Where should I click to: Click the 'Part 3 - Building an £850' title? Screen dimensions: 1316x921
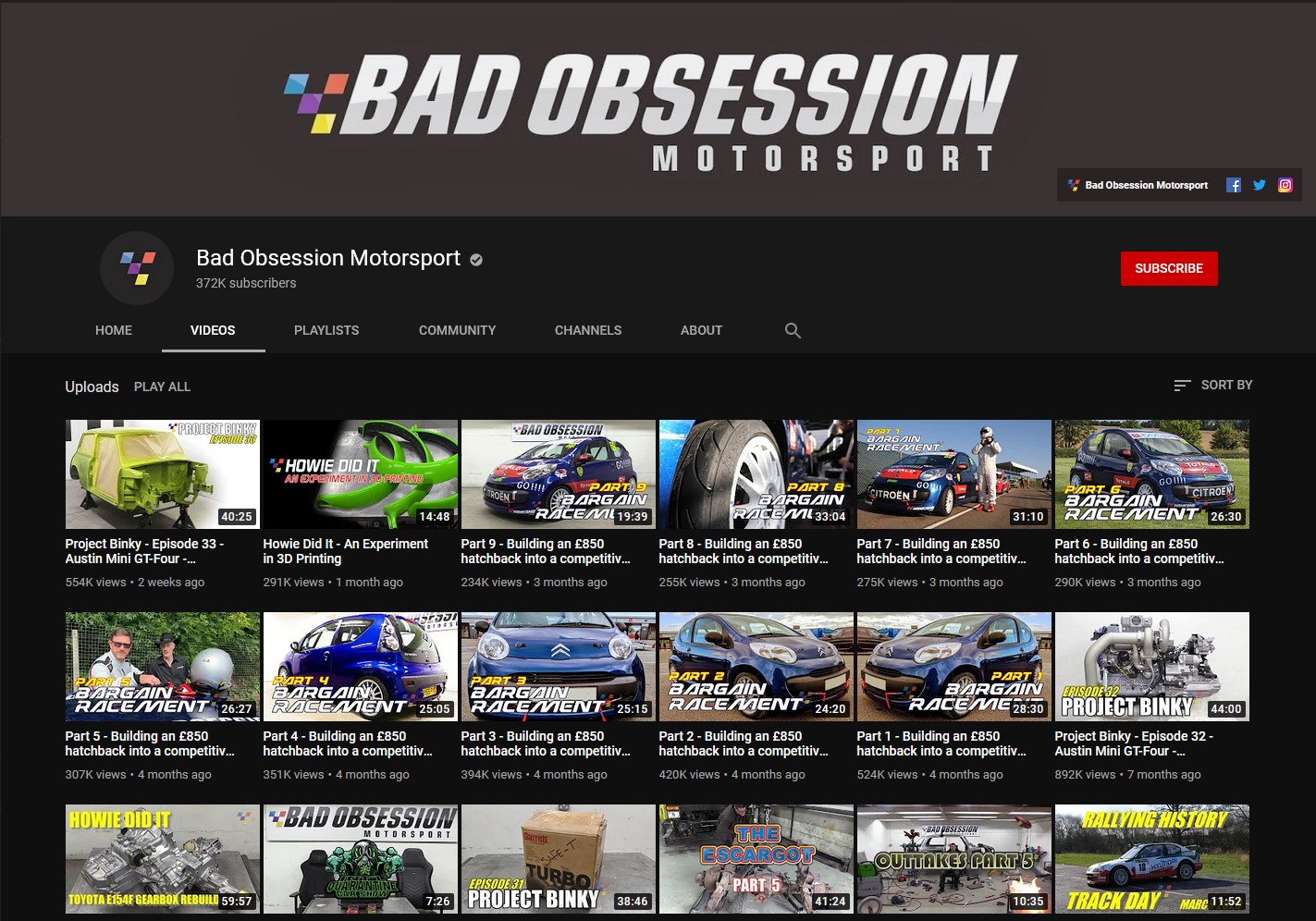[546, 743]
